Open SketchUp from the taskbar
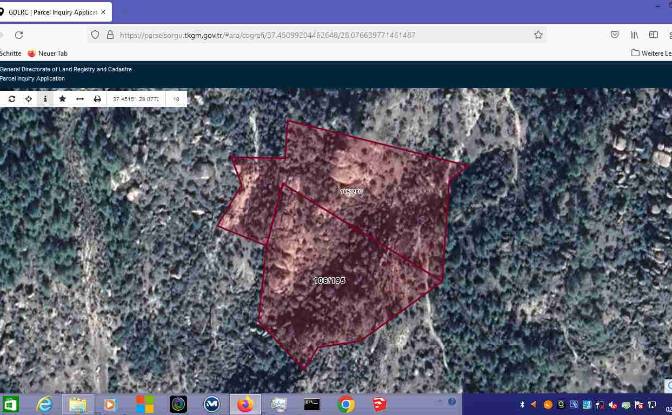Screen dimensions: 672x415 click(x=379, y=404)
